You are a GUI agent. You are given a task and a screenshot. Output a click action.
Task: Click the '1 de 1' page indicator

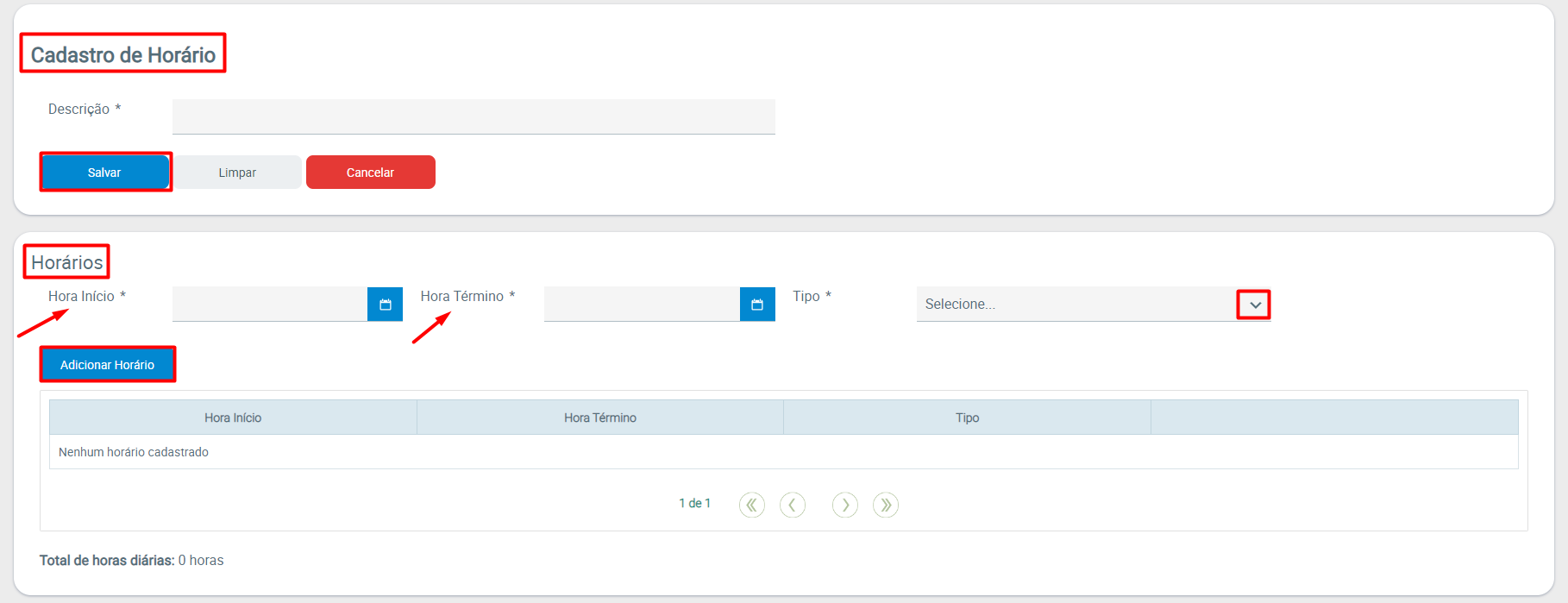[694, 503]
